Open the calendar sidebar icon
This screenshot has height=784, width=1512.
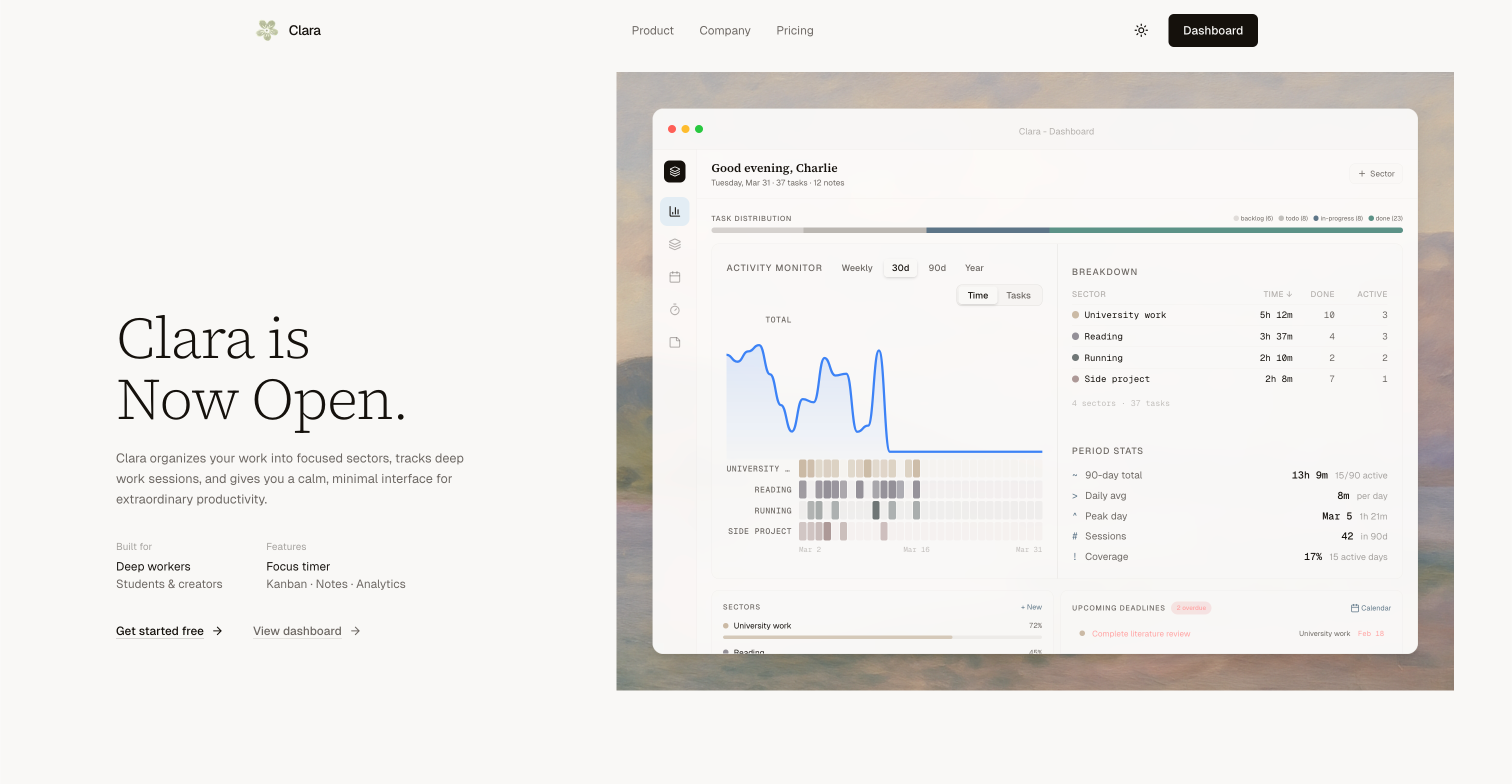674,277
